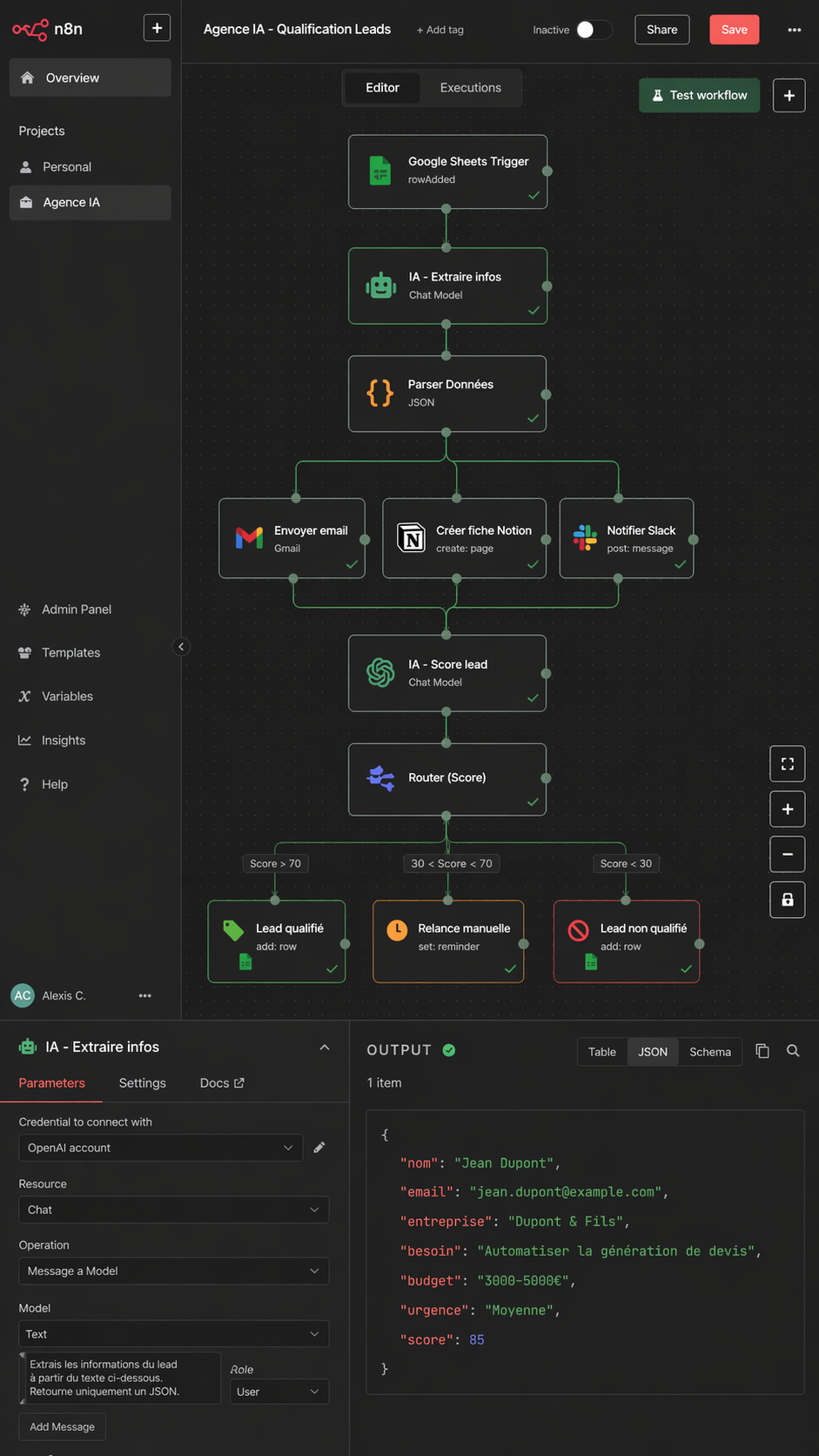Switch to the Executions tab
Screen dimensions: 819x1456
(470, 88)
